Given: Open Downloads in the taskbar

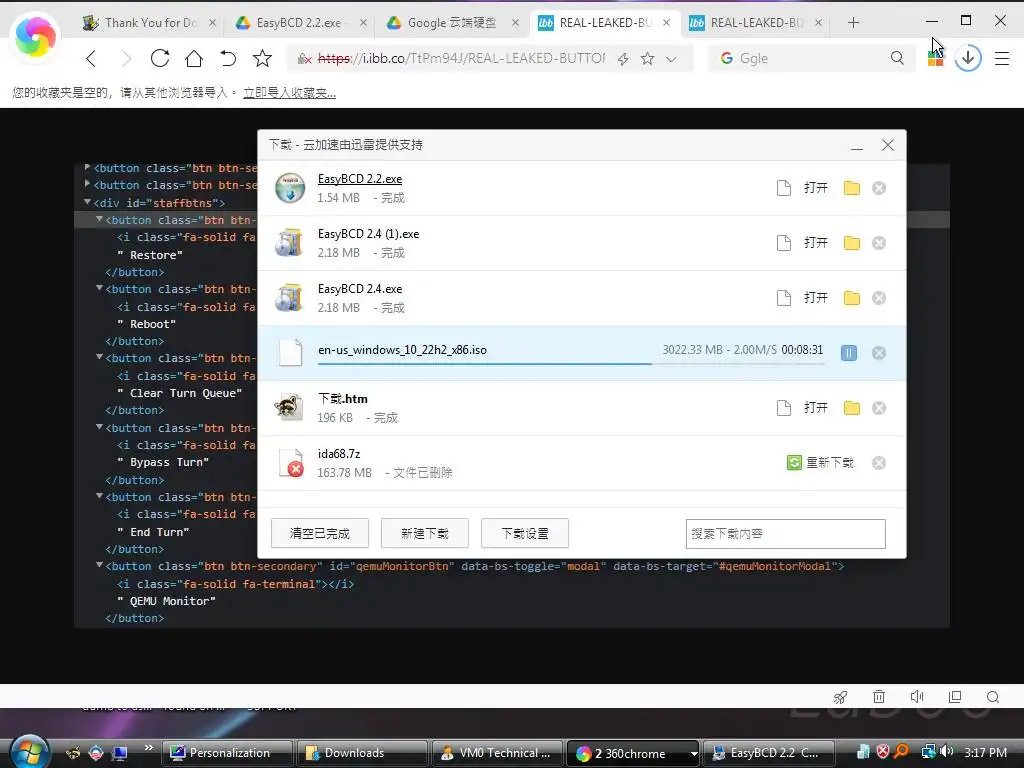Looking at the screenshot, I should click(x=362, y=753).
